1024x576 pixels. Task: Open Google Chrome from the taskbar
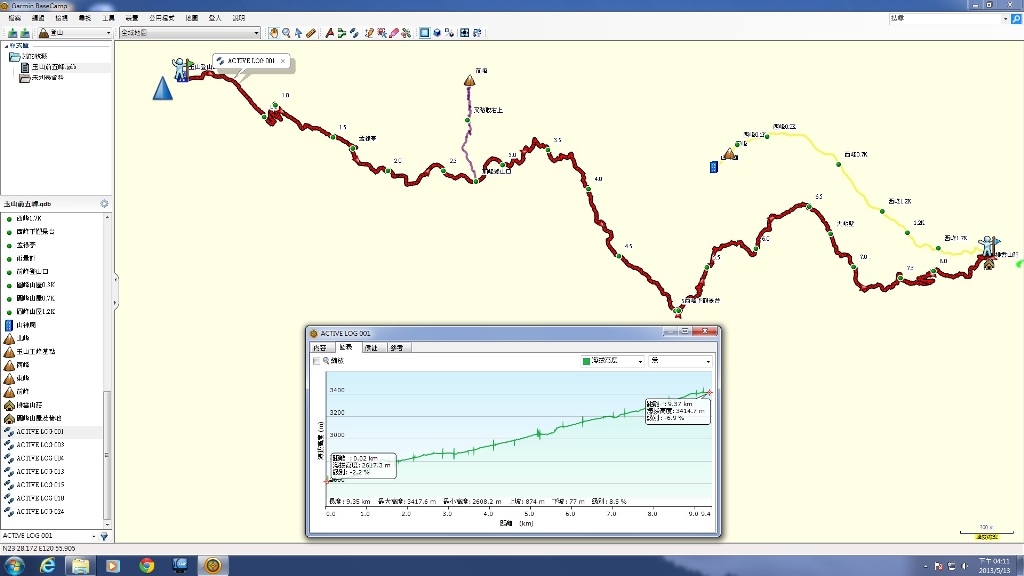147,566
